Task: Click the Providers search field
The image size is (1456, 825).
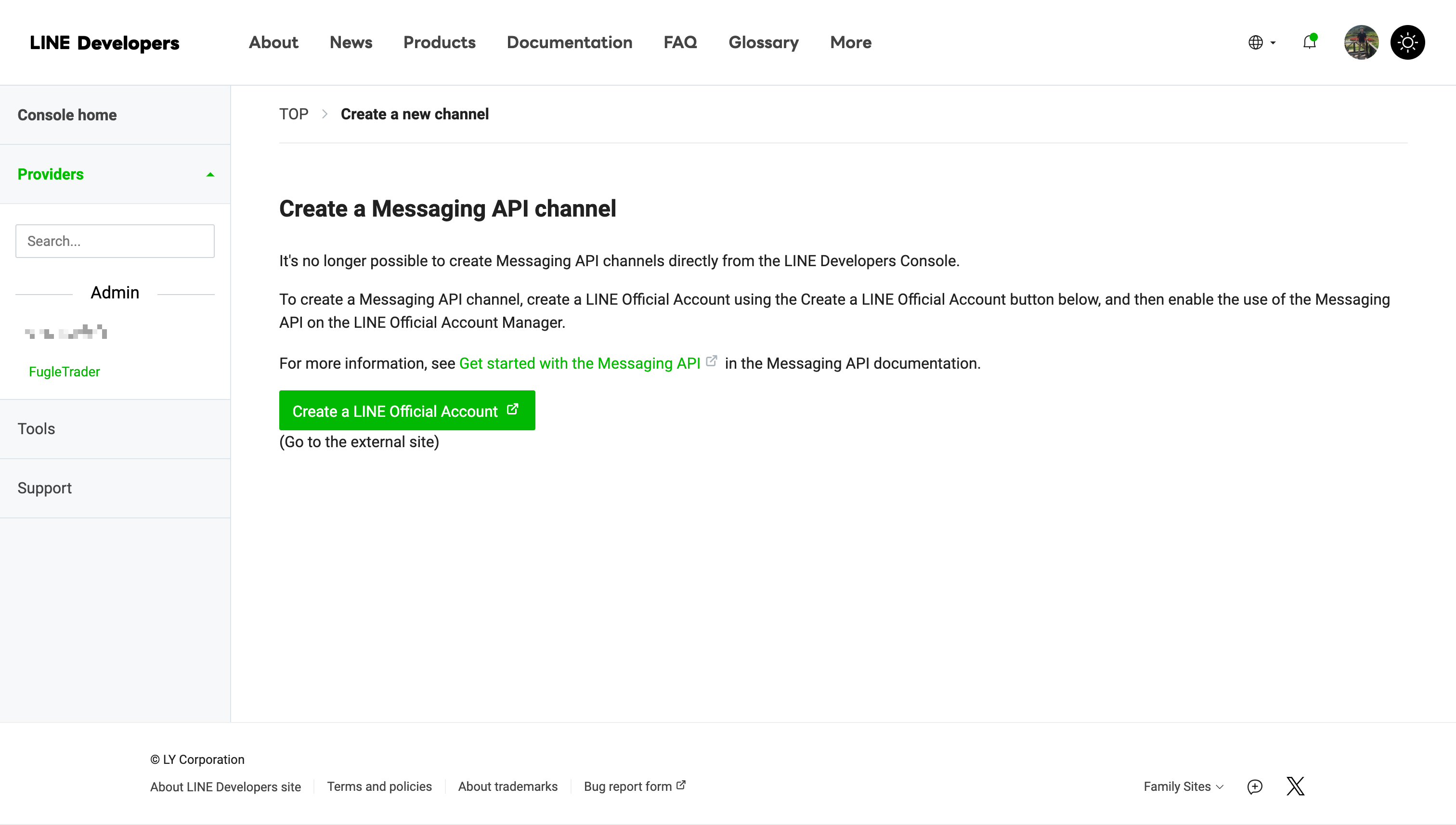Action: pyautogui.click(x=115, y=241)
